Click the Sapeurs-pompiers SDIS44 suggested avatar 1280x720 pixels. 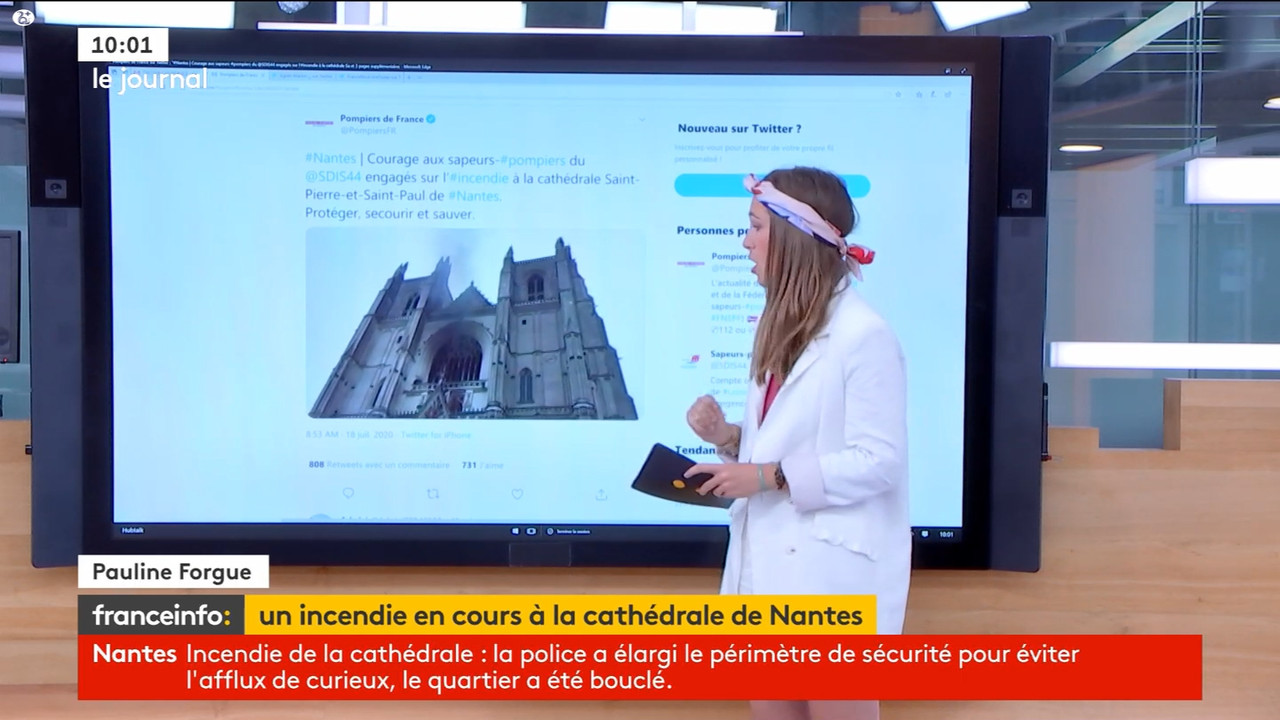click(690, 361)
